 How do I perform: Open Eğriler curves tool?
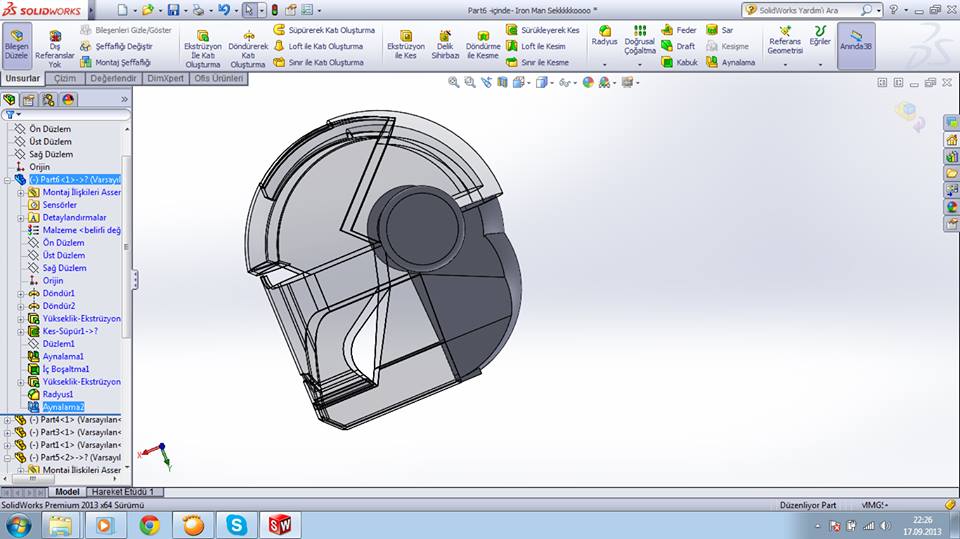(x=820, y=36)
